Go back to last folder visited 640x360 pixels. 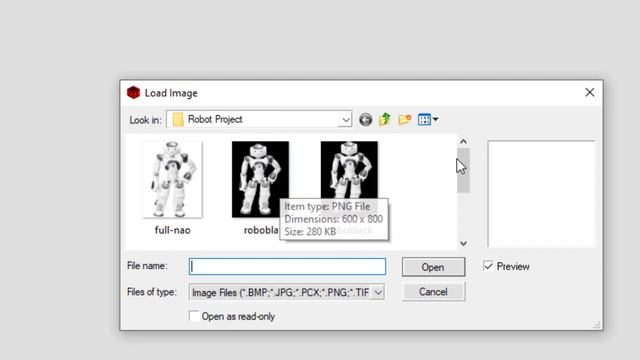(365, 120)
